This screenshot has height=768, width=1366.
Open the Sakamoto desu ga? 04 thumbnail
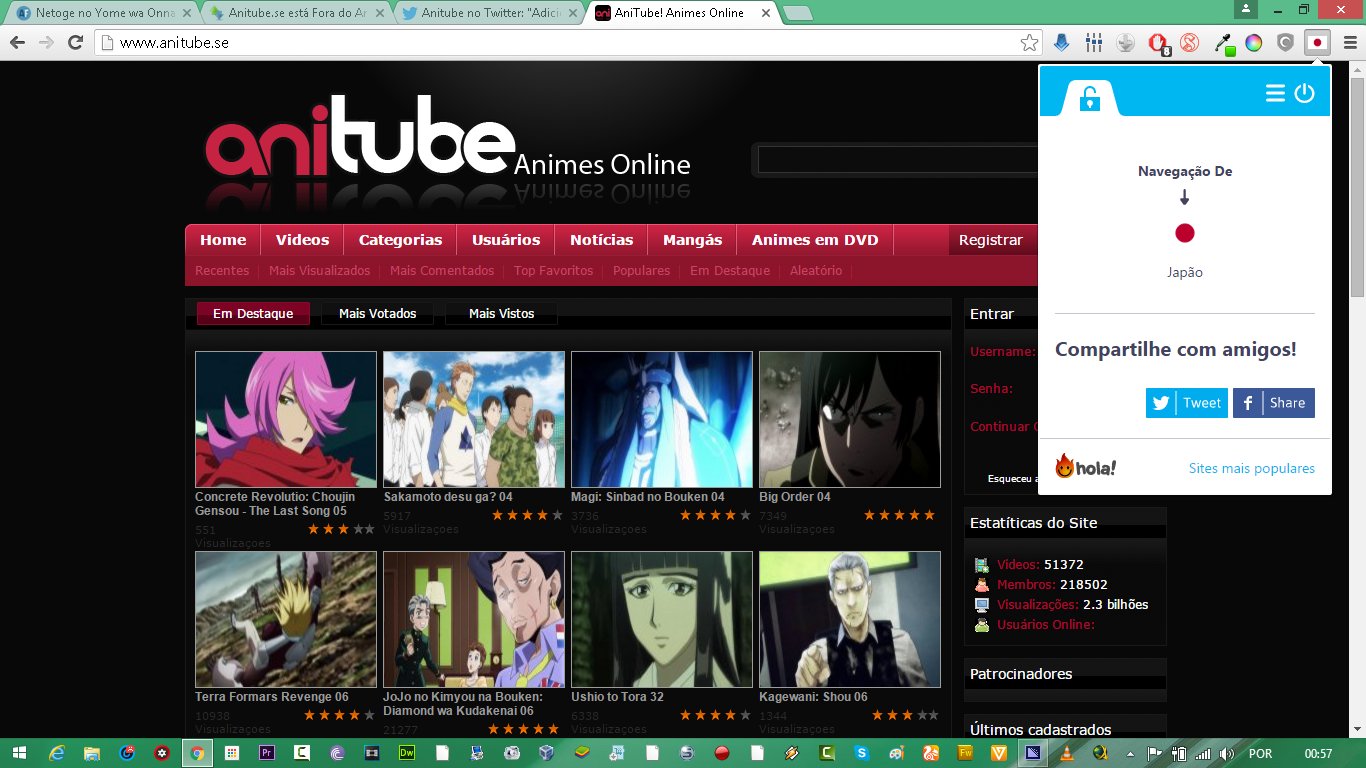tap(474, 419)
